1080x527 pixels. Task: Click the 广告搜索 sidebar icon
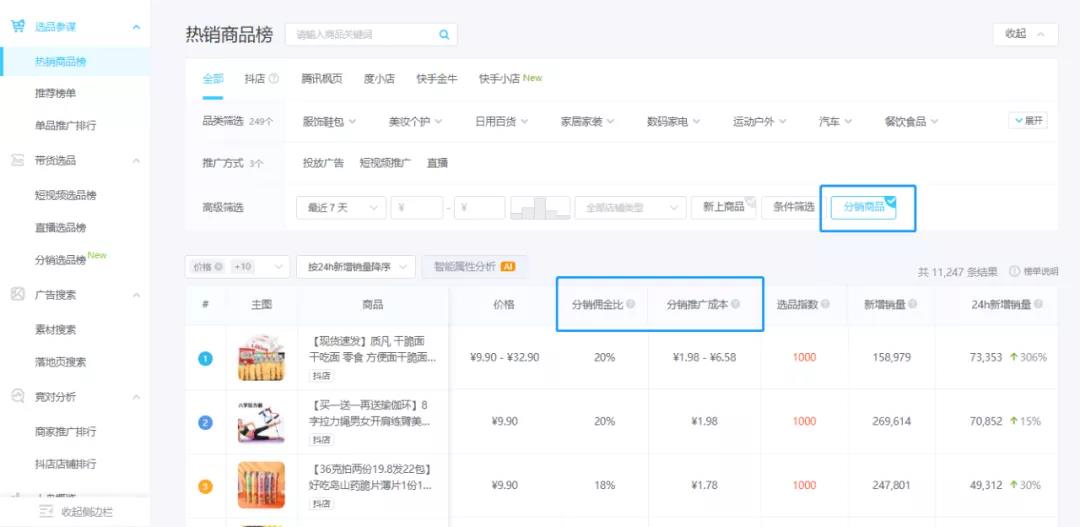[x=18, y=294]
